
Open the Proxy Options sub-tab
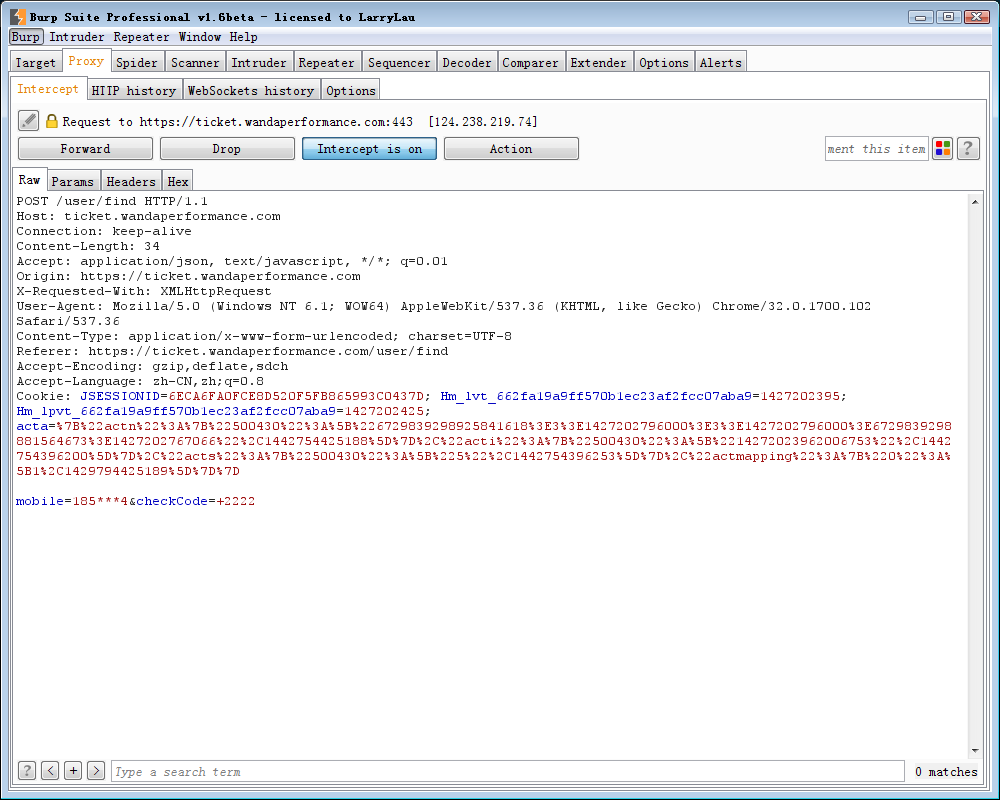click(x=351, y=91)
